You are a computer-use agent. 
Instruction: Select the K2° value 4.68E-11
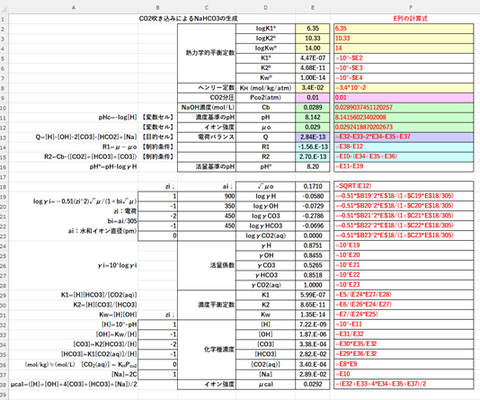click(312, 68)
